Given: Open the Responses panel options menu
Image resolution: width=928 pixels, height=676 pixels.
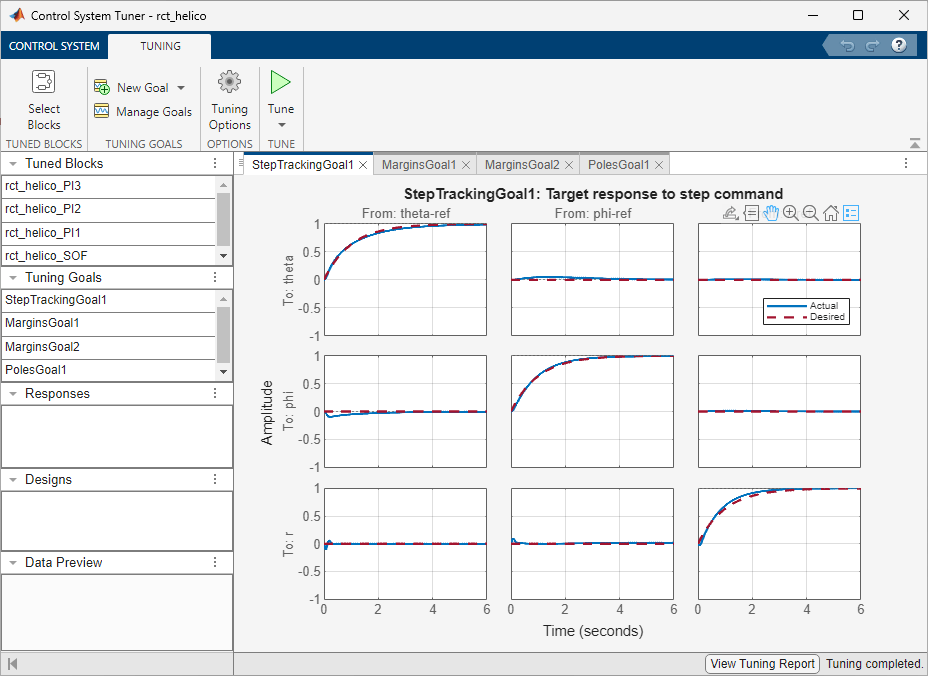Looking at the screenshot, I should pos(215,393).
